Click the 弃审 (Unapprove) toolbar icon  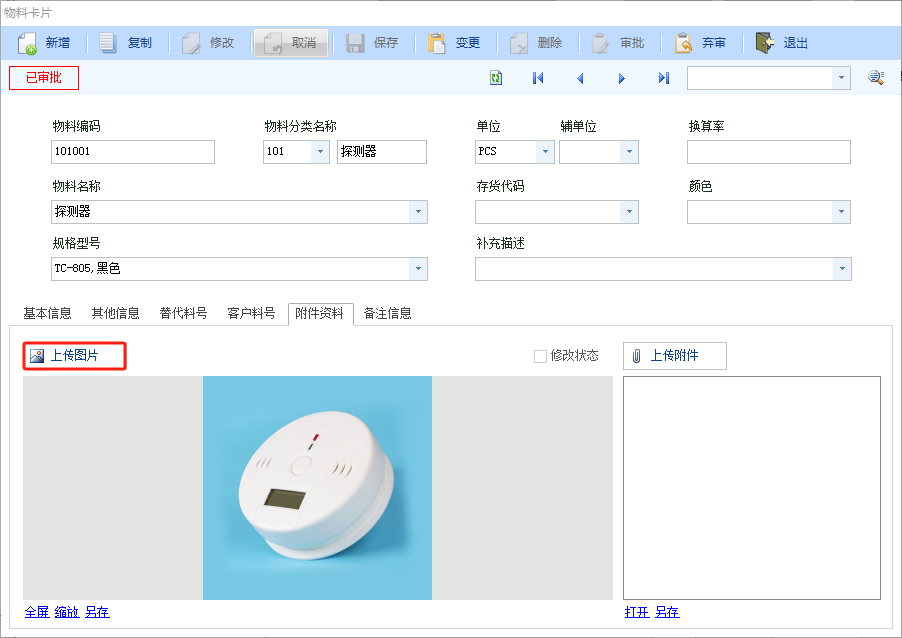pos(684,43)
